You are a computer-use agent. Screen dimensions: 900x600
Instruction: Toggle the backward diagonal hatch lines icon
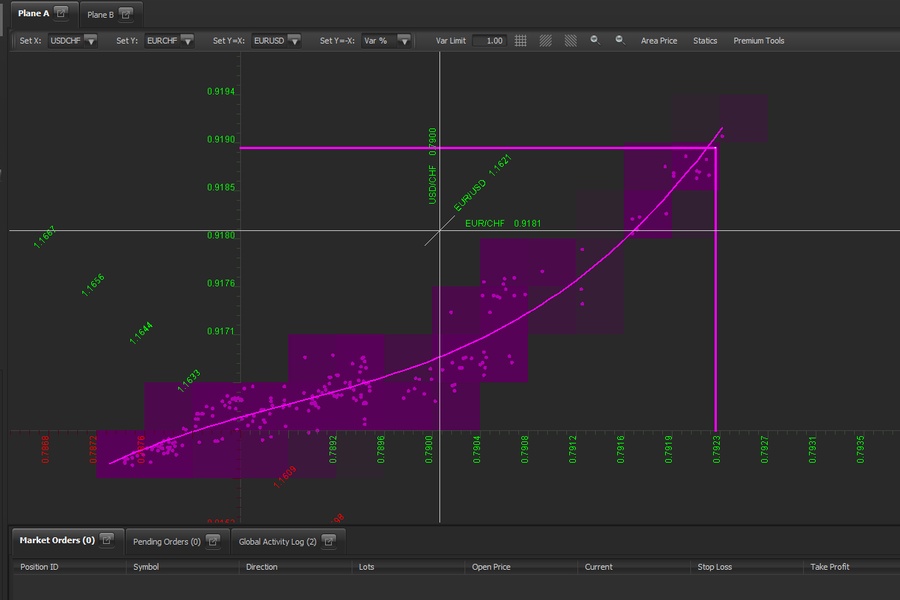point(571,41)
